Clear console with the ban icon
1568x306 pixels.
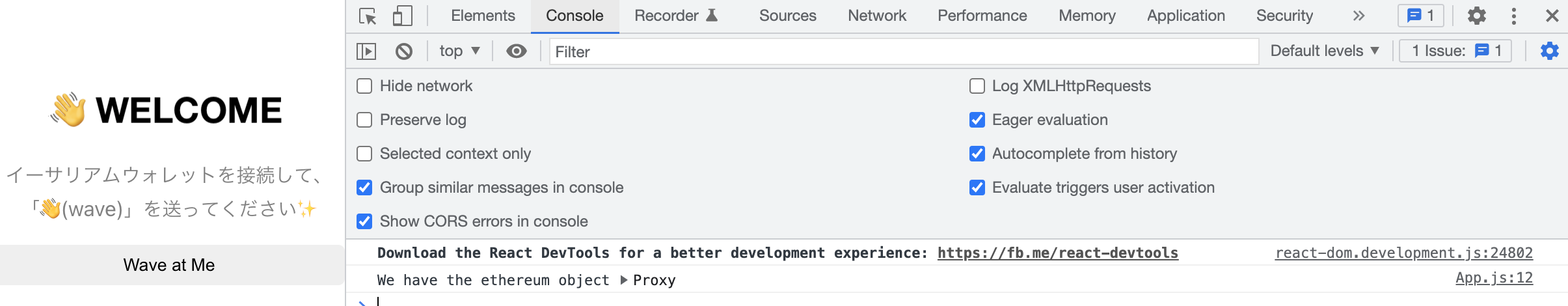click(x=404, y=51)
